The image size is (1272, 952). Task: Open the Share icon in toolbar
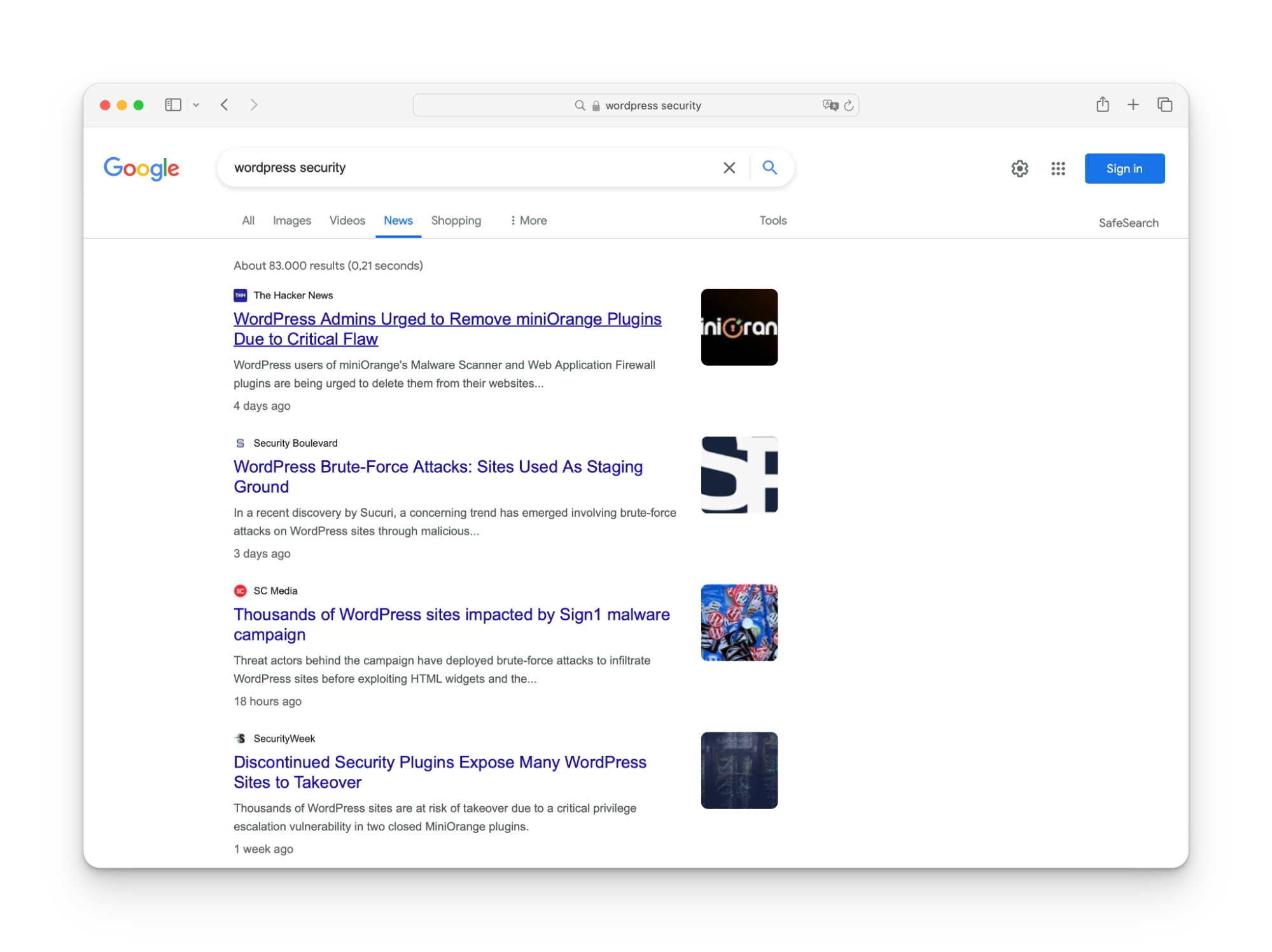[x=1102, y=104]
